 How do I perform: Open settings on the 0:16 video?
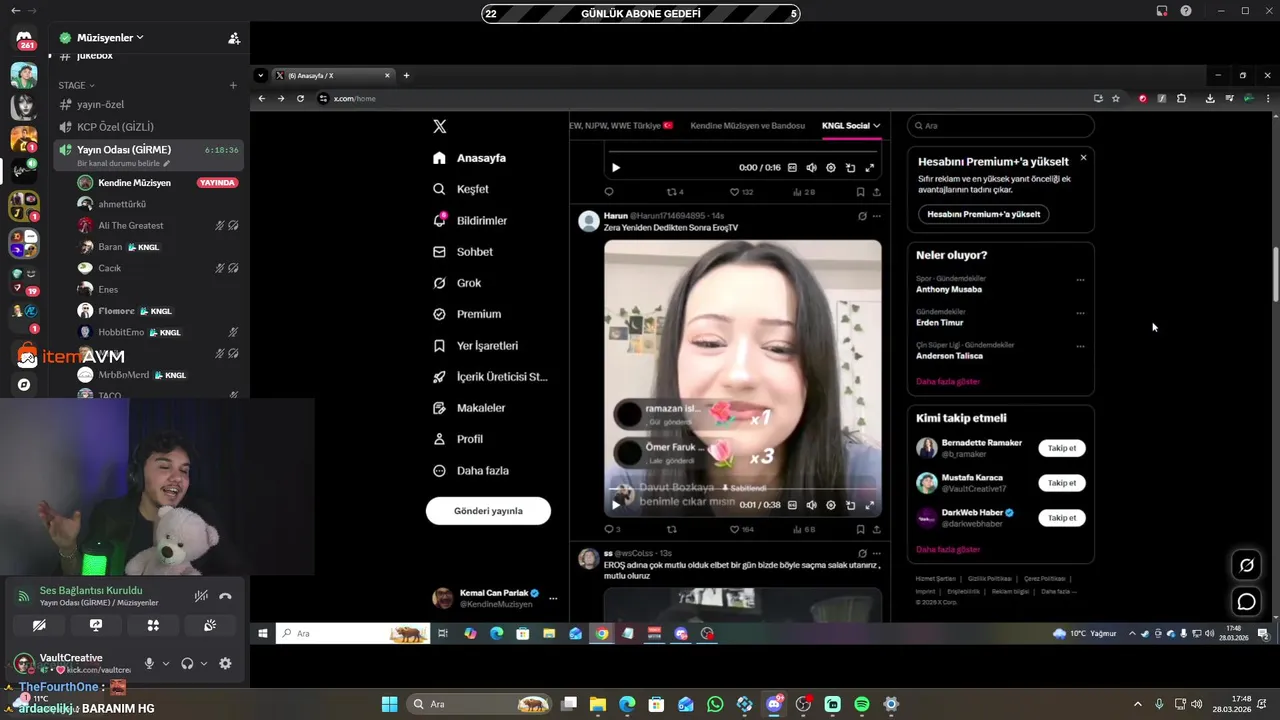click(831, 168)
